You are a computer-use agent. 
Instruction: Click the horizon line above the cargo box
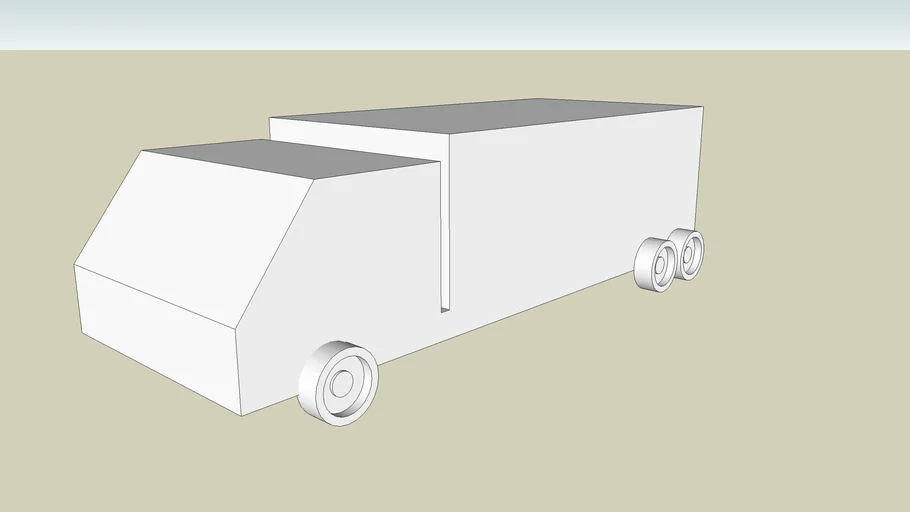pos(500,50)
